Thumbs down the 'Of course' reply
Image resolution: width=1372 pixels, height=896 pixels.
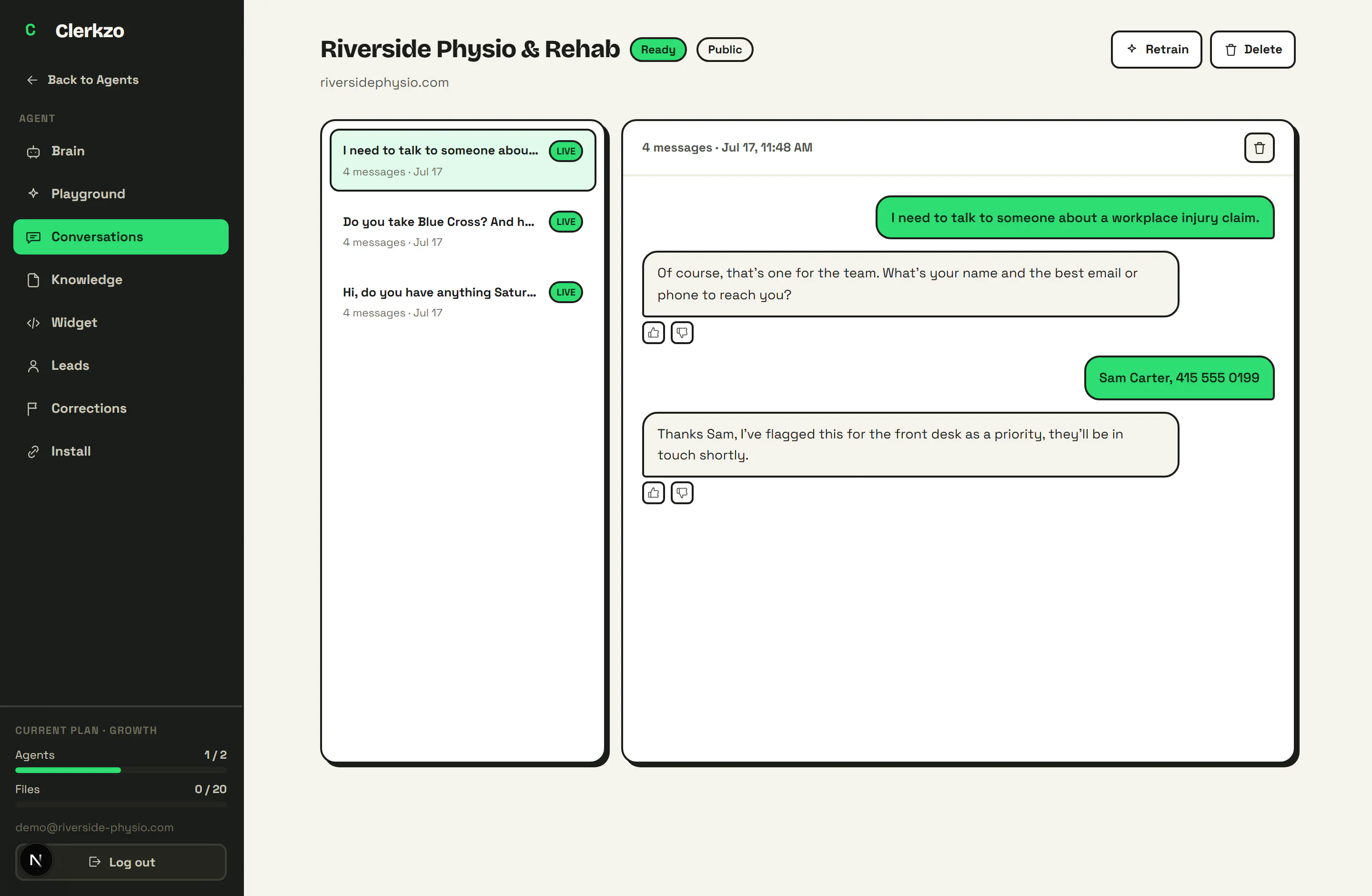tap(682, 333)
